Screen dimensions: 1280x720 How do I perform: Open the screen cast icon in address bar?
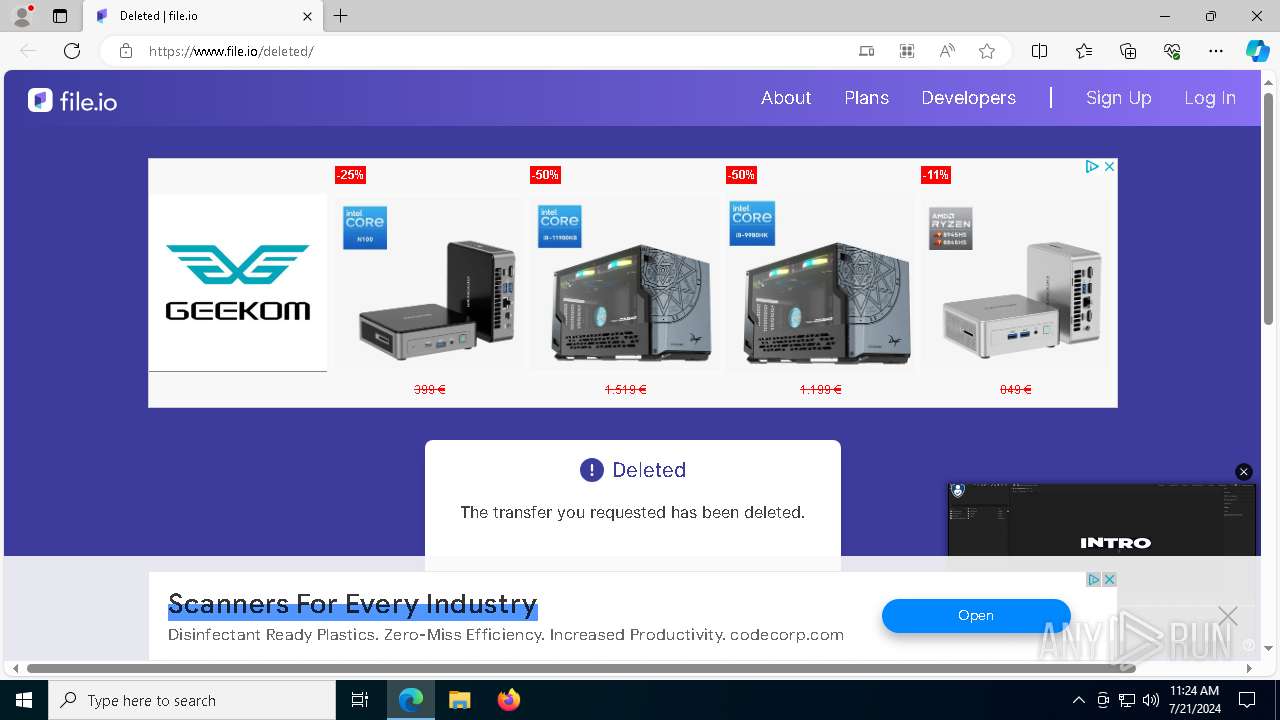click(867, 51)
